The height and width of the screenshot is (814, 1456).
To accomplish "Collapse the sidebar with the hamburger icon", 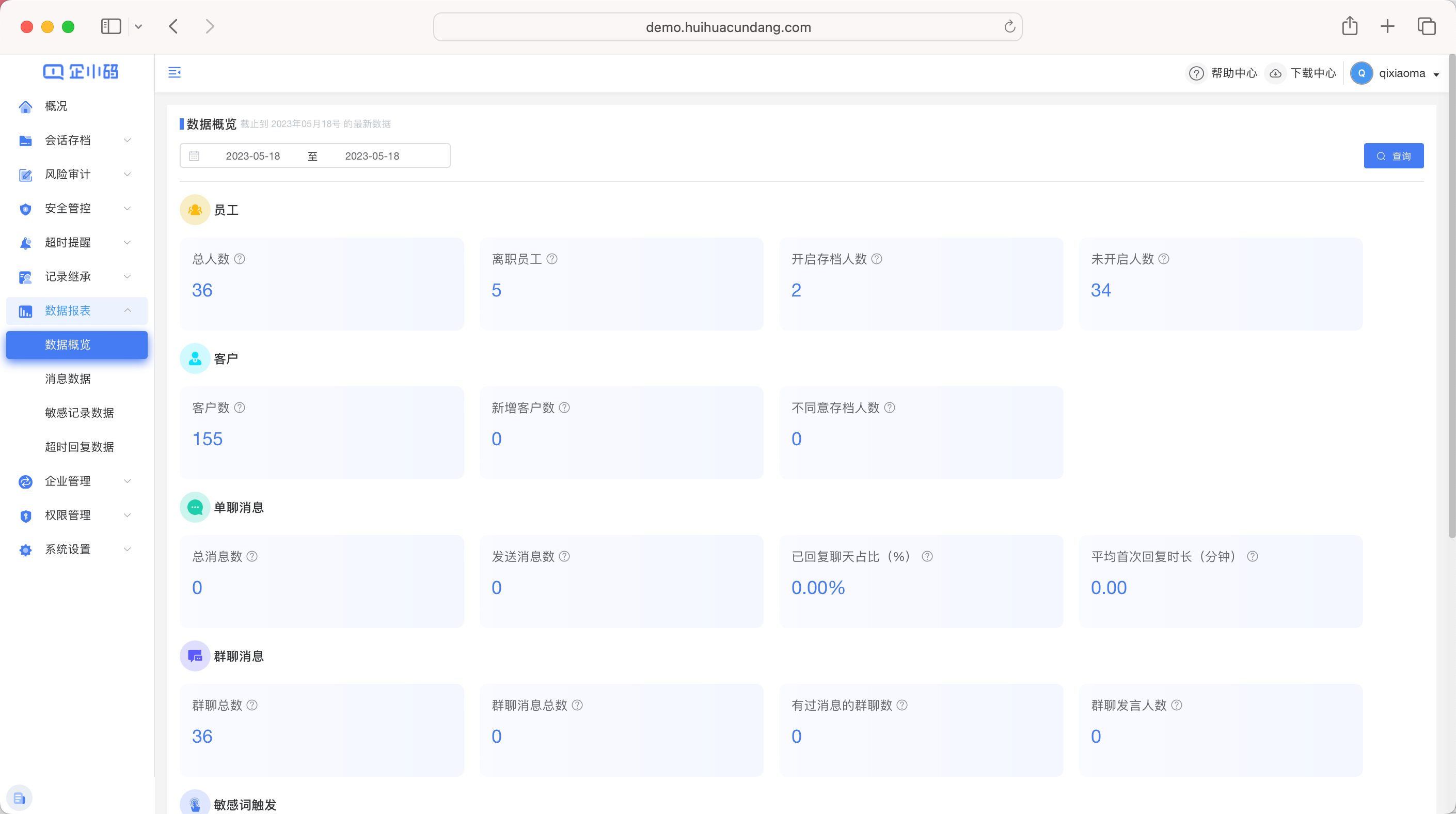I will coord(175,72).
